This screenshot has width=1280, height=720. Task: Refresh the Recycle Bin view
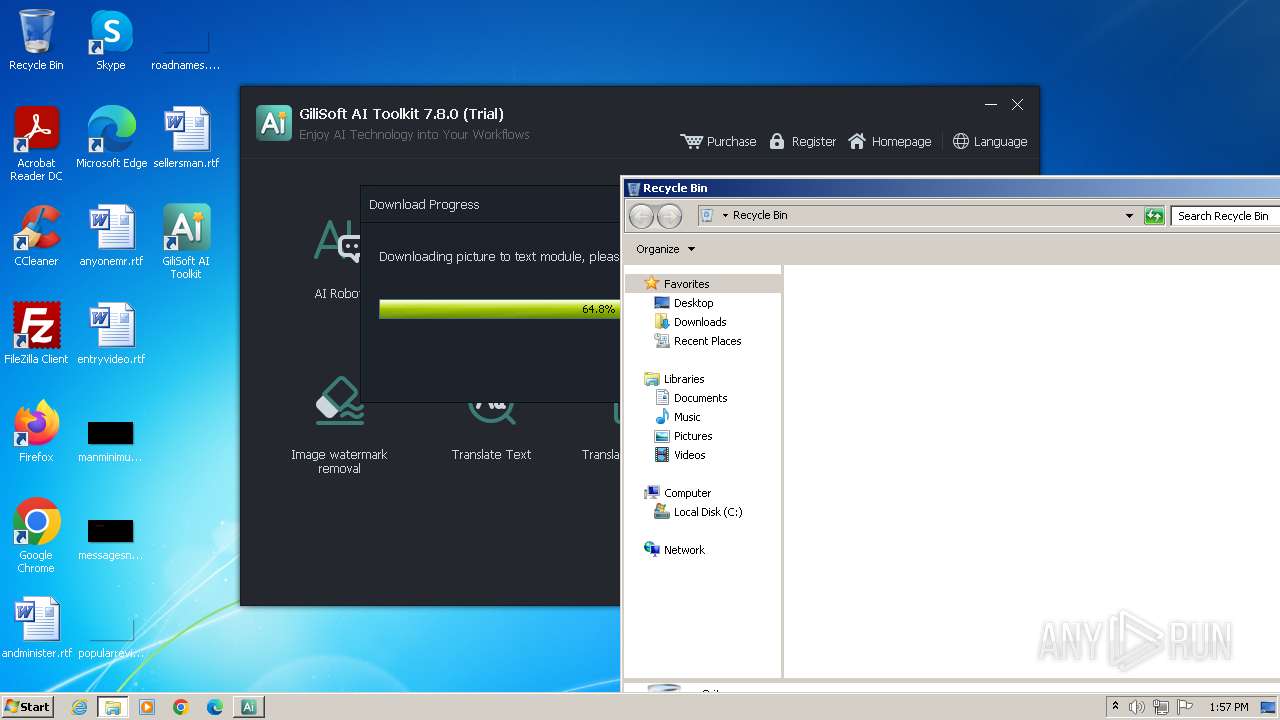click(1154, 215)
